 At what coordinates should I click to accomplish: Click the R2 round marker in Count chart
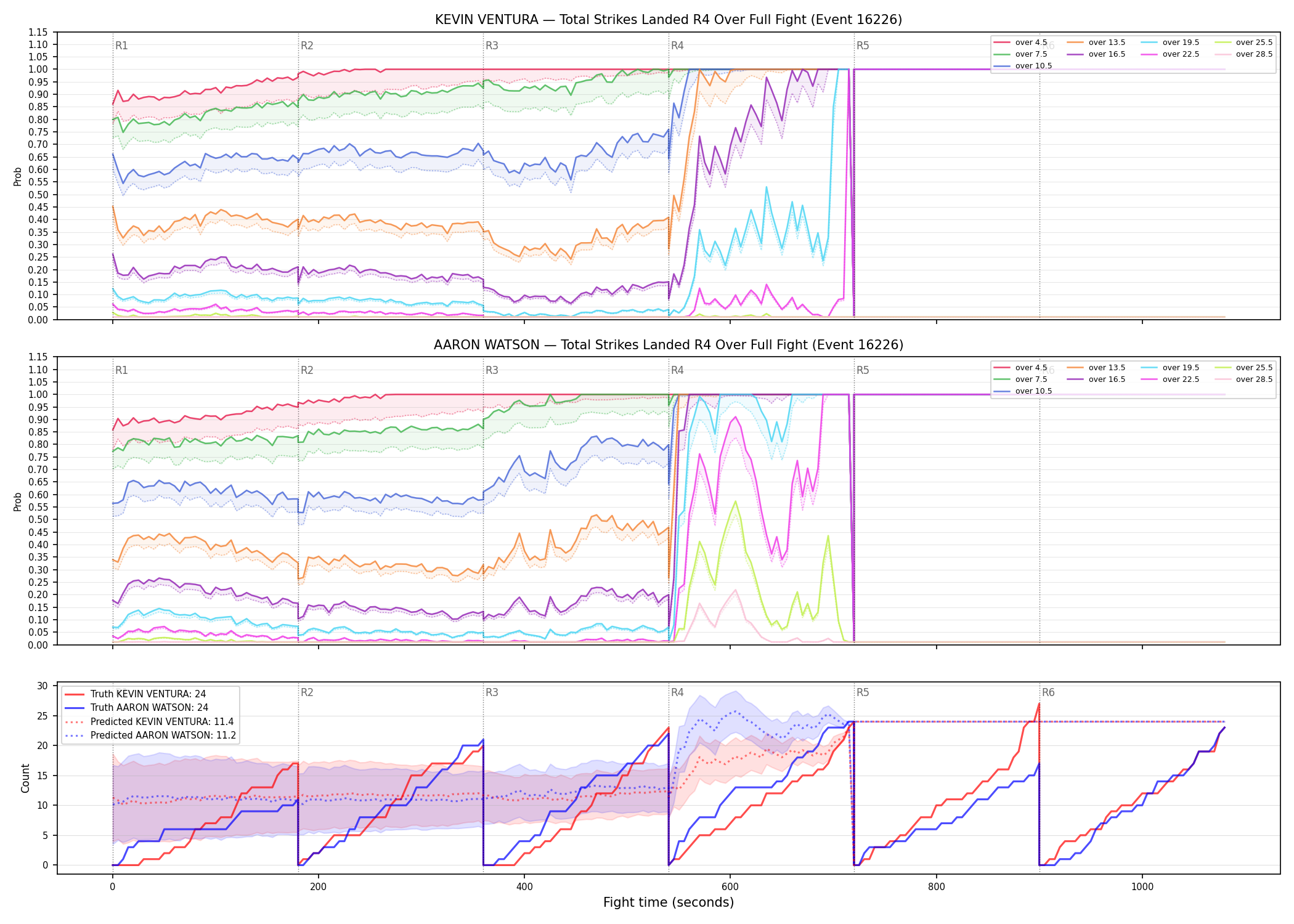pyautogui.click(x=307, y=692)
